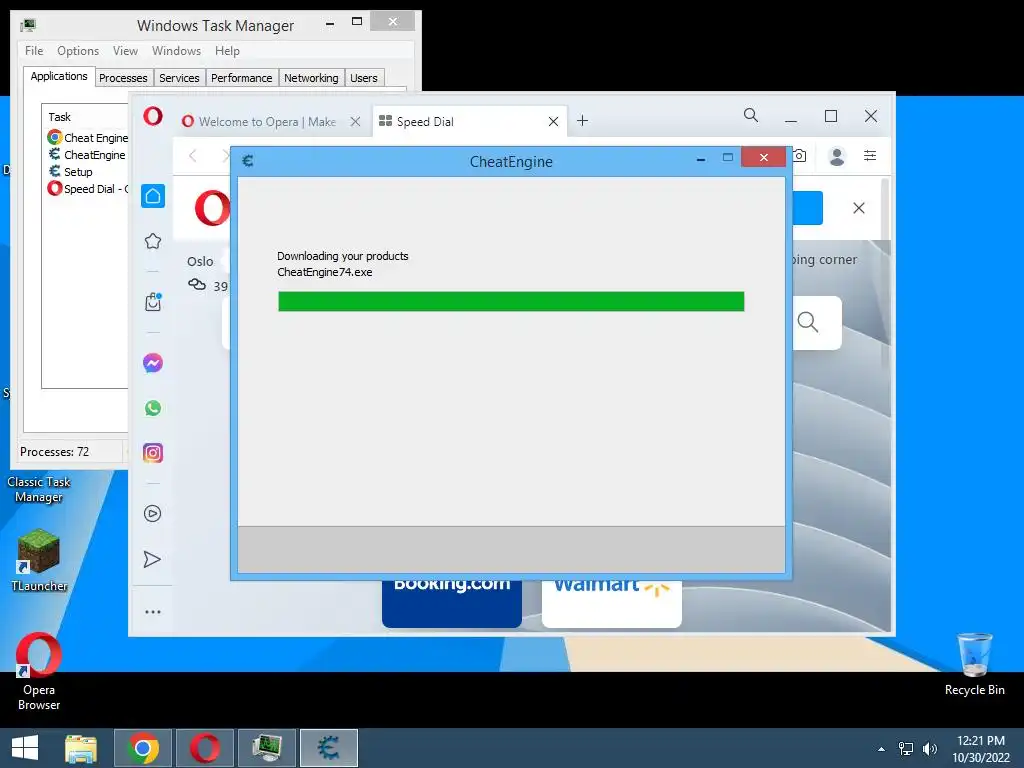Open the Recycle Bin desktop icon
Viewport: 1024px width, 768px height.
pyautogui.click(x=974, y=665)
